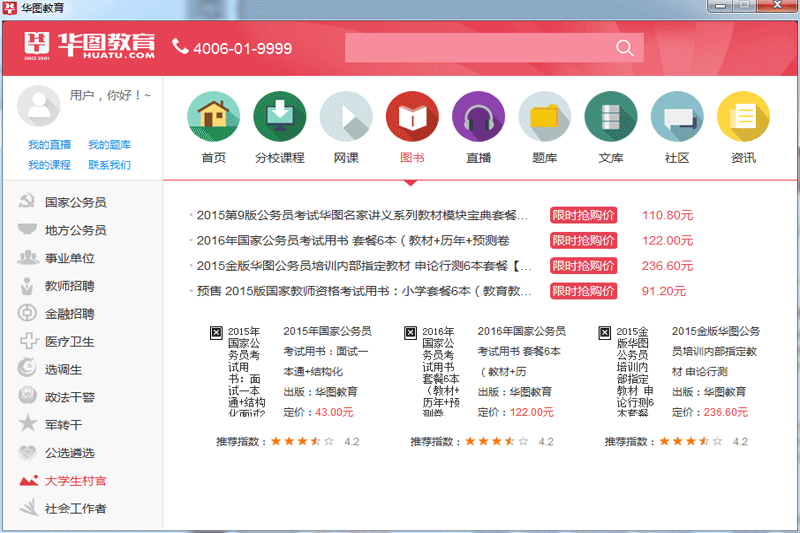The width and height of the screenshot is (800, 533).
Task: Click title 2016年国家公务员 考试用书 套餐6本 card
Action: 521,351
